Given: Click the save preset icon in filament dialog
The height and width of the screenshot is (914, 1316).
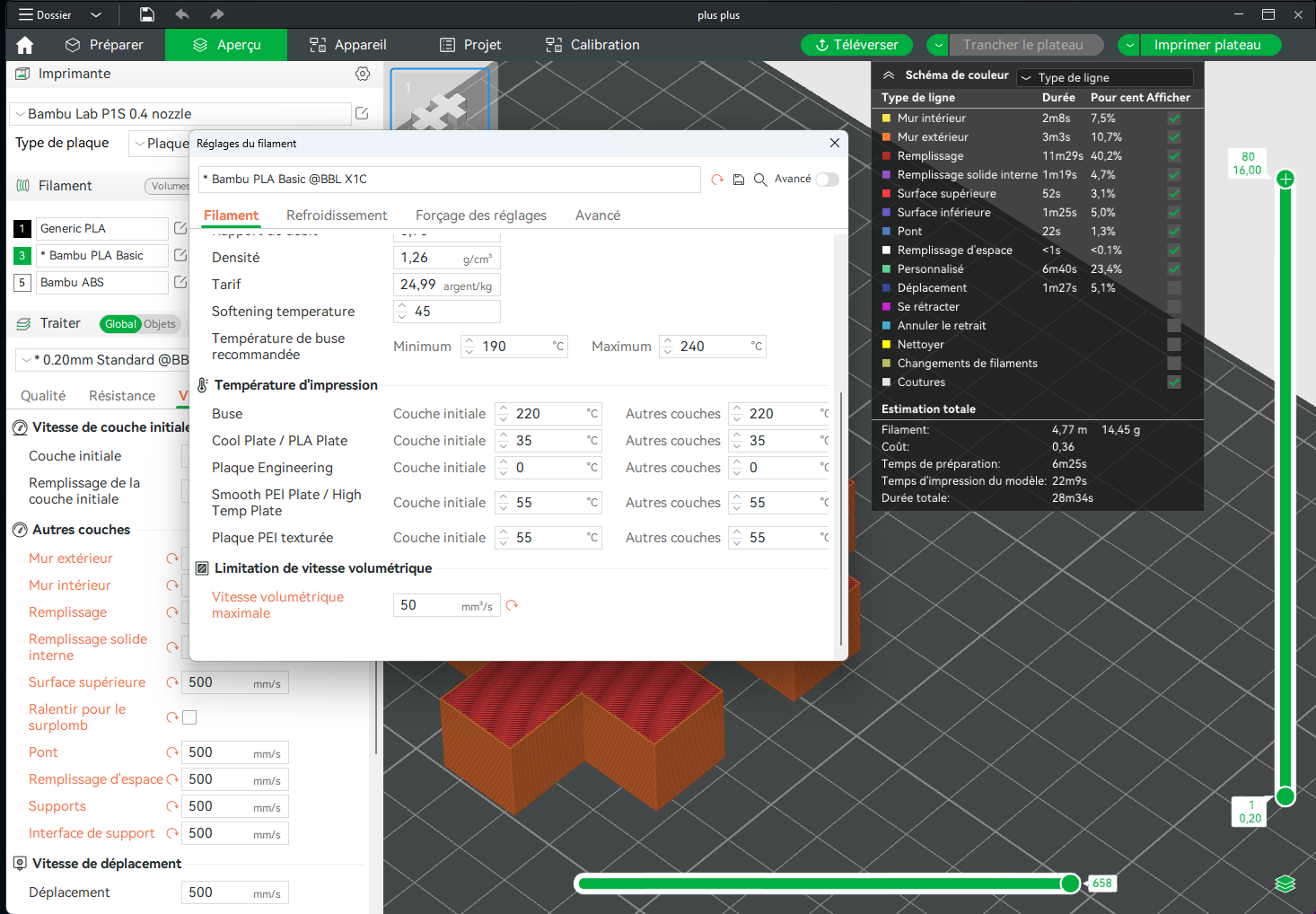Looking at the screenshot, I should click(x=739, y=180).
